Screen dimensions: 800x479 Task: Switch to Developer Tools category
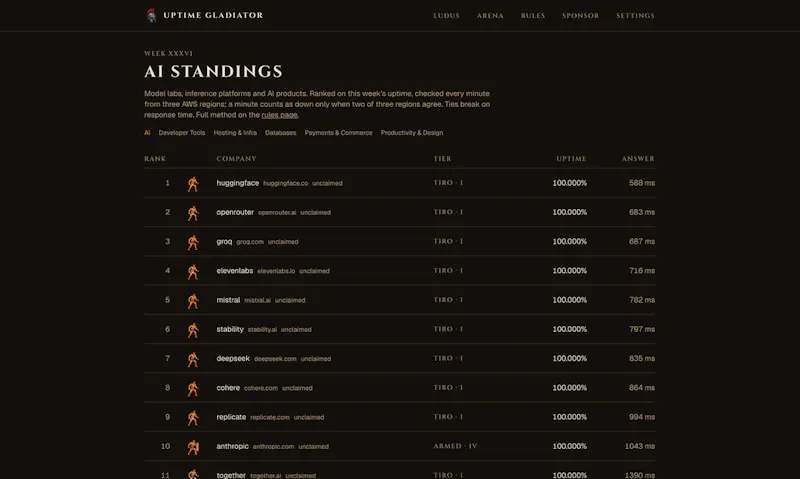pyautogui.click(x=182, y=133)
